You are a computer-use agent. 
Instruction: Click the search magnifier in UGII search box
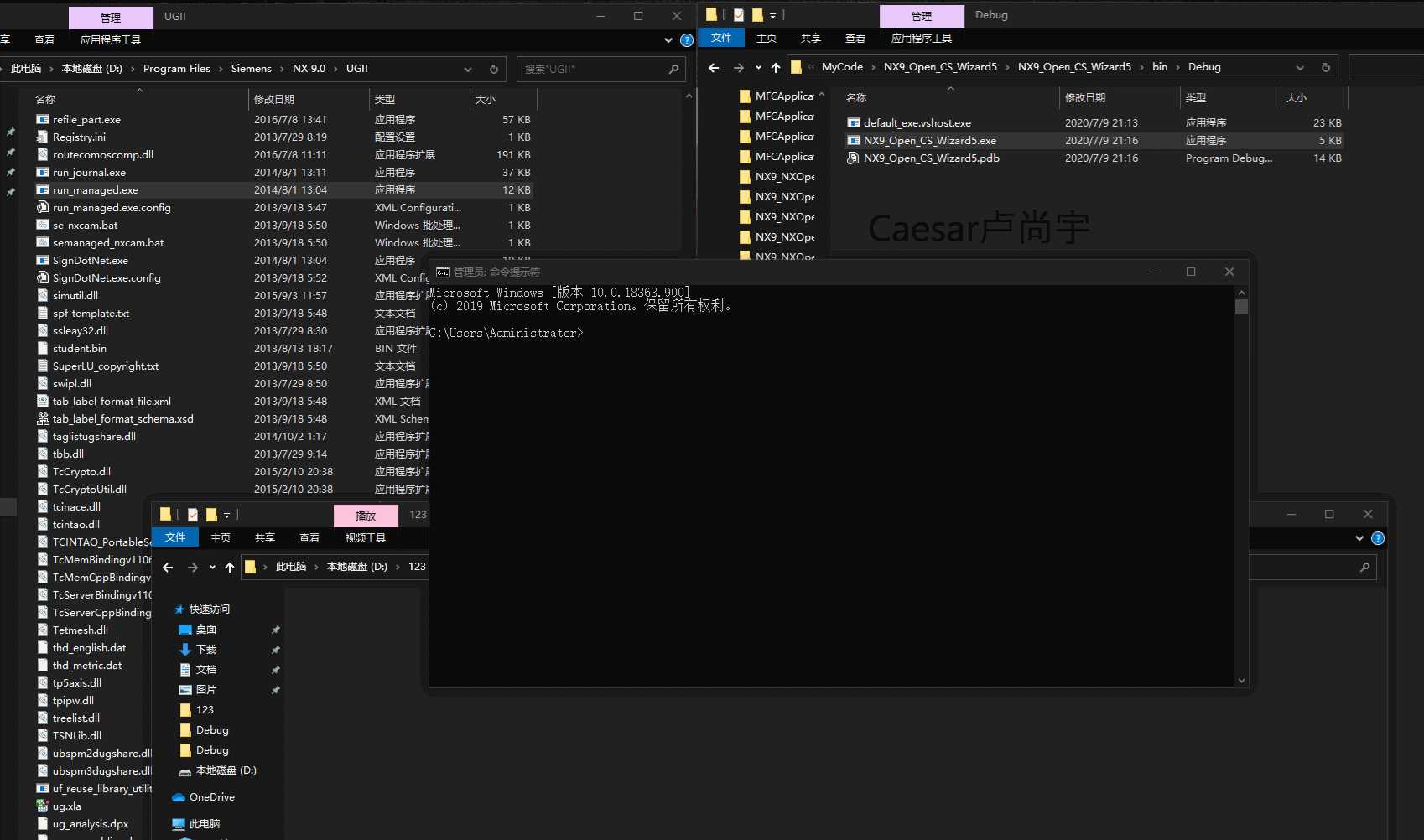(x=673, y=69)
